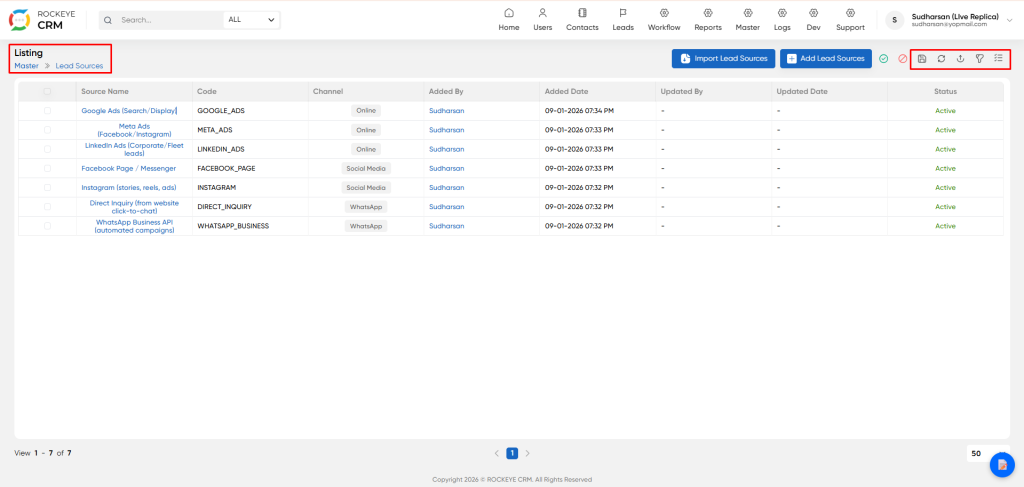
Task: Open the Master breadcrumb link
Action: (26, 66)
